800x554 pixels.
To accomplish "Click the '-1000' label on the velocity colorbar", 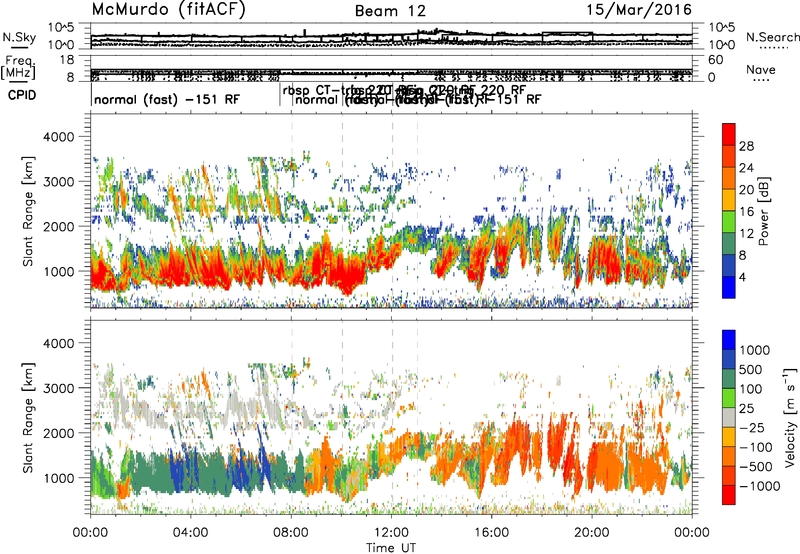I will 760,486.
